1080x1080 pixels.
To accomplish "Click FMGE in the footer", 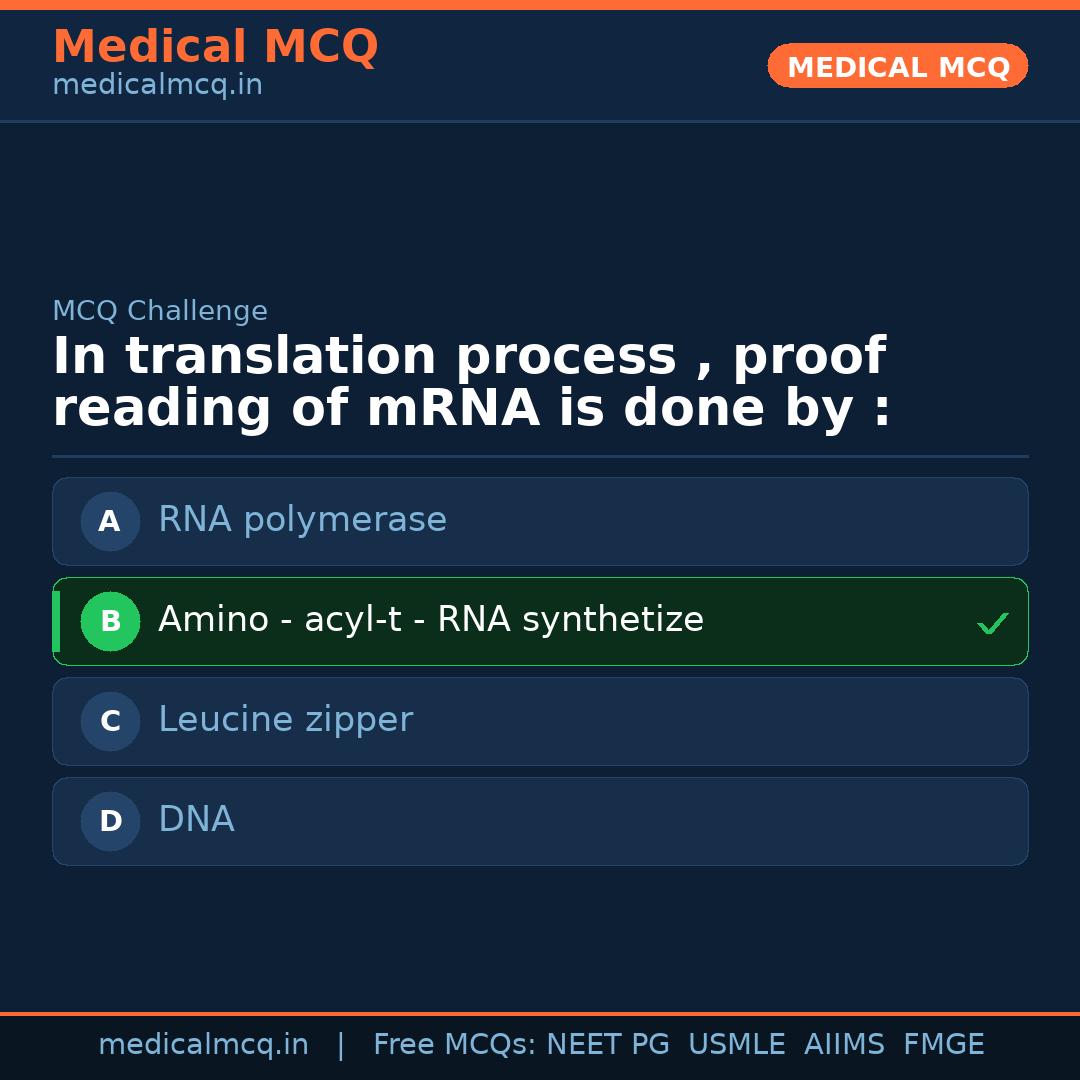I will [943, 1045].
